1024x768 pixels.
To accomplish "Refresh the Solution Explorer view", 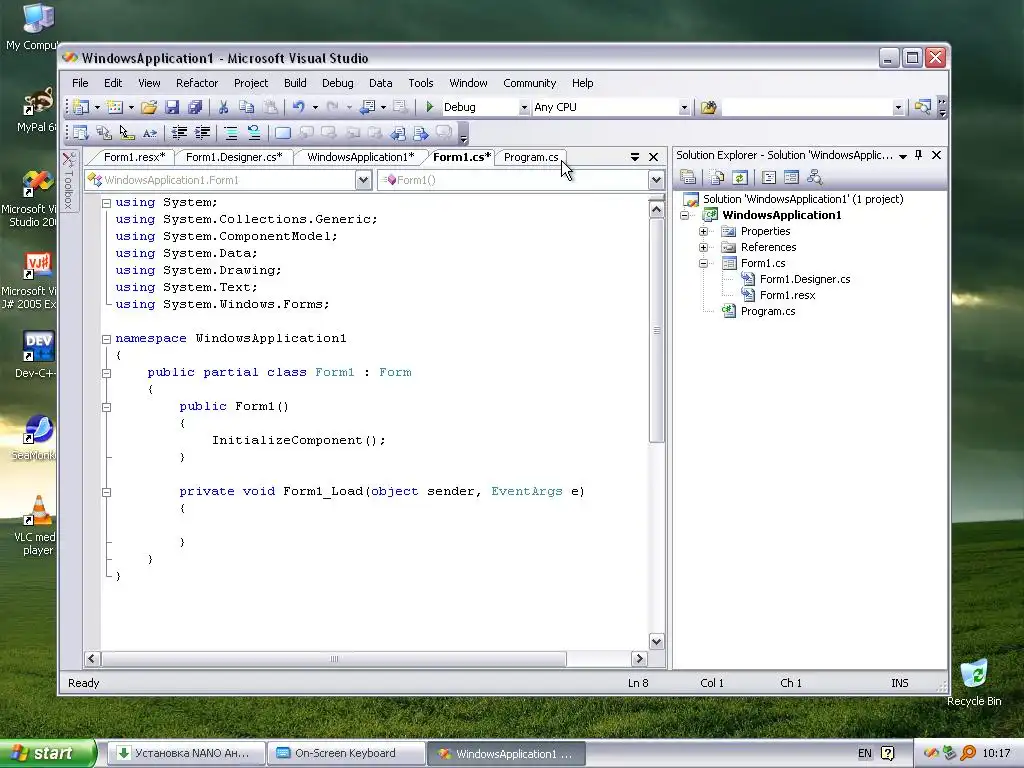I will pos(740,177).
